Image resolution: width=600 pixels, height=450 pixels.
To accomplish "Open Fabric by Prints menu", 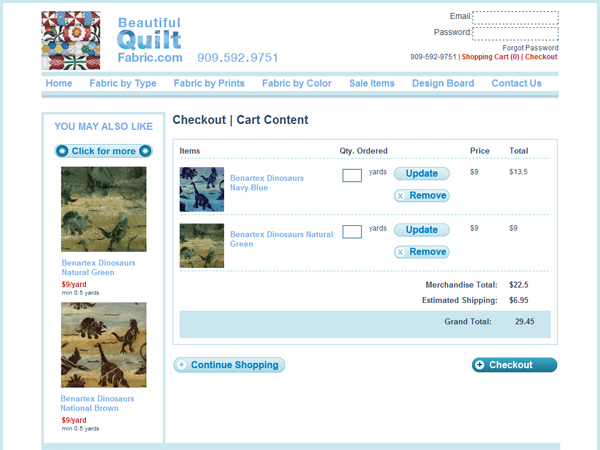I will [x=209, y=83].
